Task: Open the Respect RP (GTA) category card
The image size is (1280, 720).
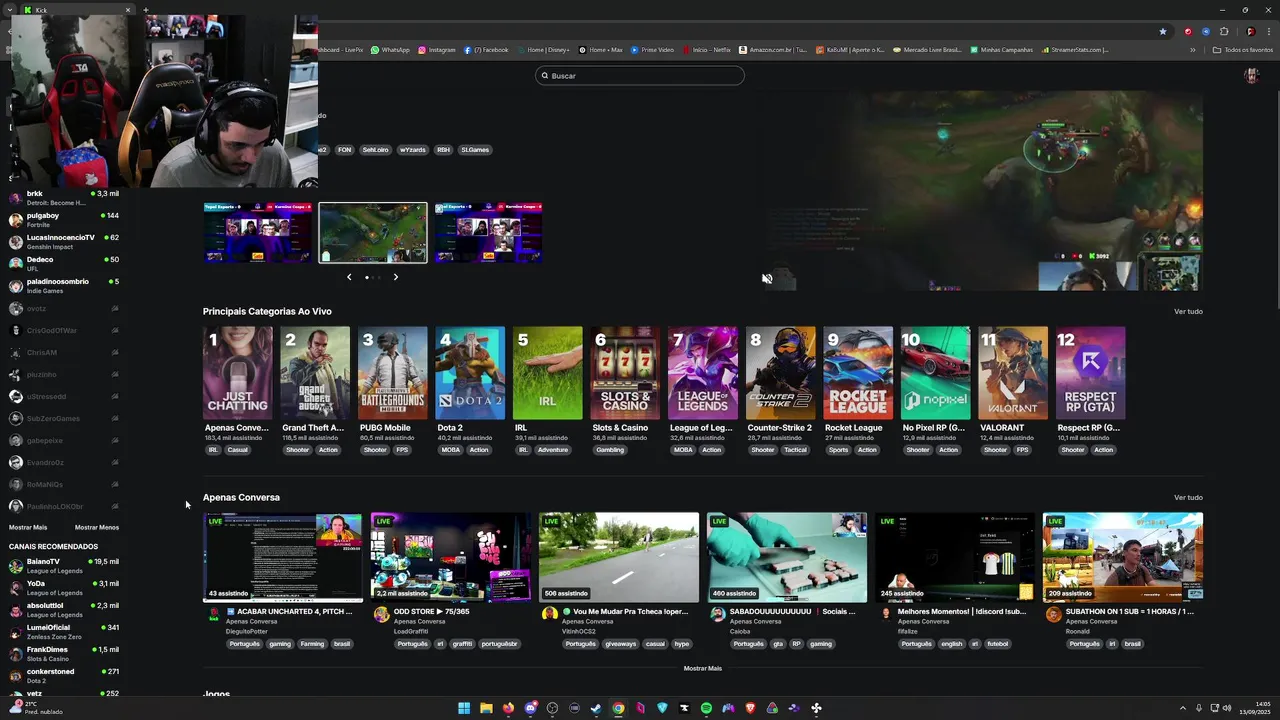Action: (1090, 373)
